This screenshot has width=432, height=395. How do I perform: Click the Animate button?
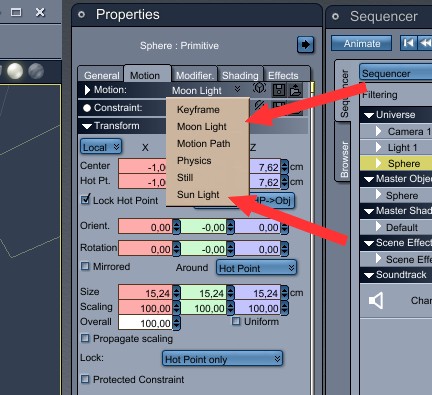click(x=362, y=44)
